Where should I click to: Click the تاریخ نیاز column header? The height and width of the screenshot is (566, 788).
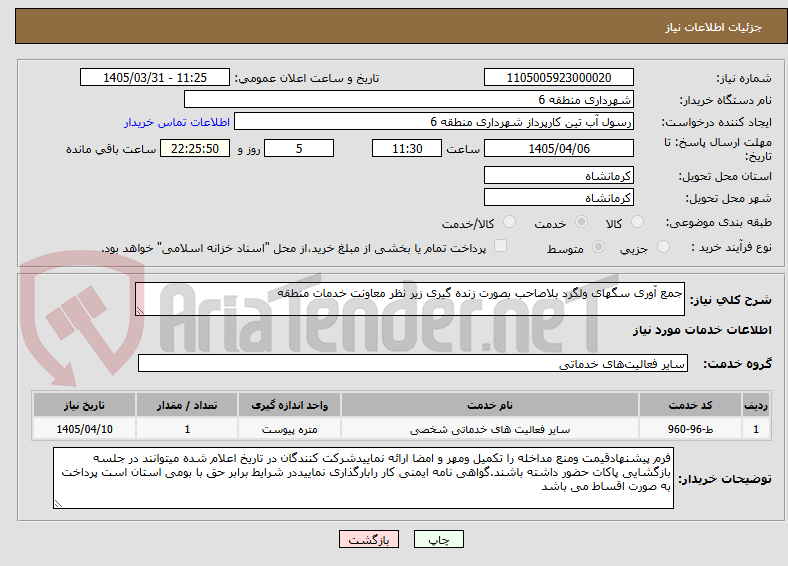click(84, 405)
